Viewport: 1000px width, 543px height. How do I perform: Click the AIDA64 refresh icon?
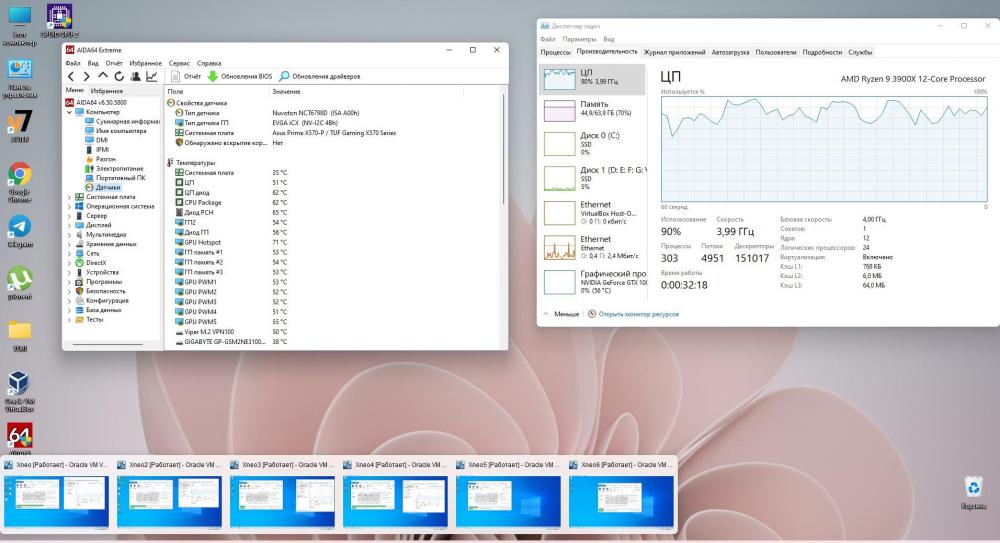pyautogui.click(x=119, y=77)
